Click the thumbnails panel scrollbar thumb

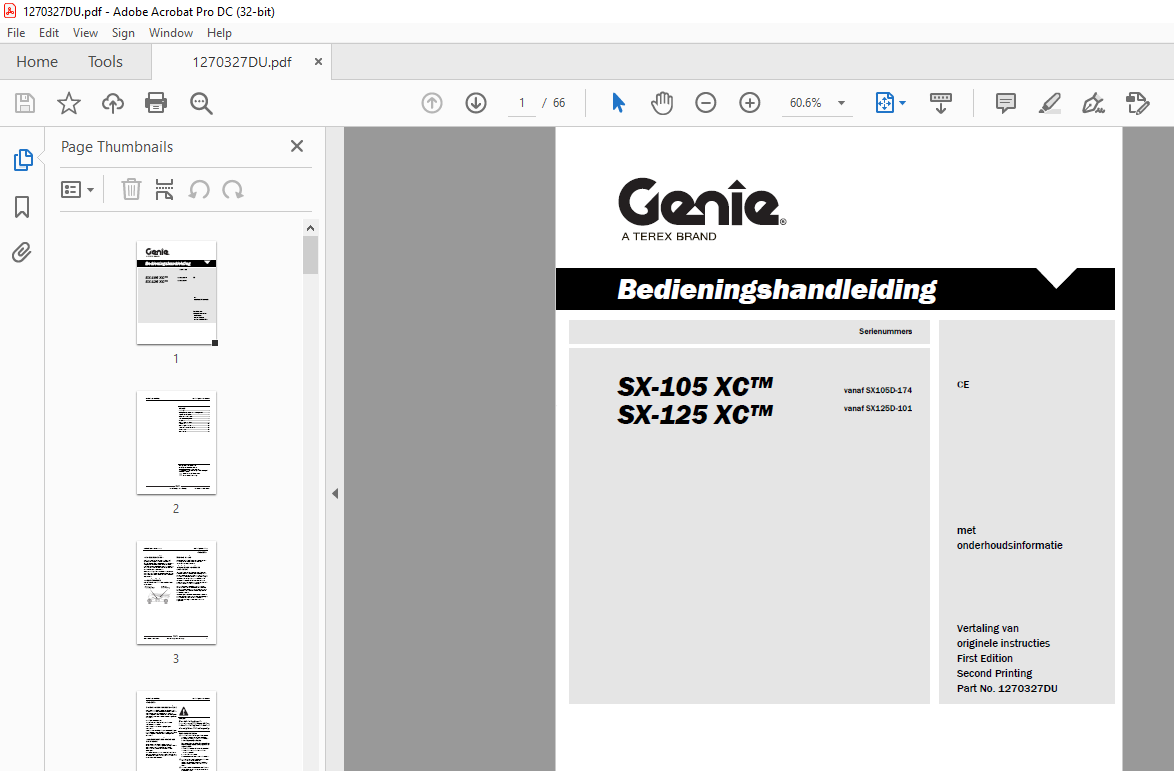pos(311,255)
